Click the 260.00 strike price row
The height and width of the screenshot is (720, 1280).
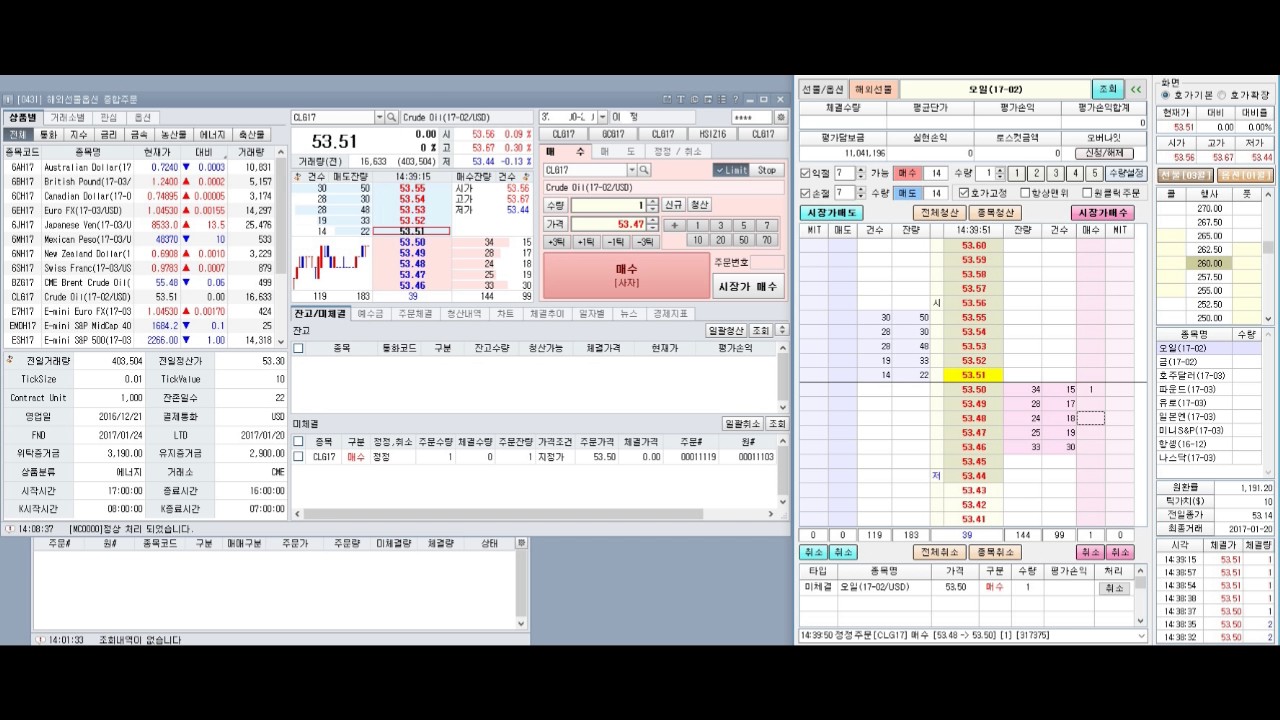tap(1209, 263)
